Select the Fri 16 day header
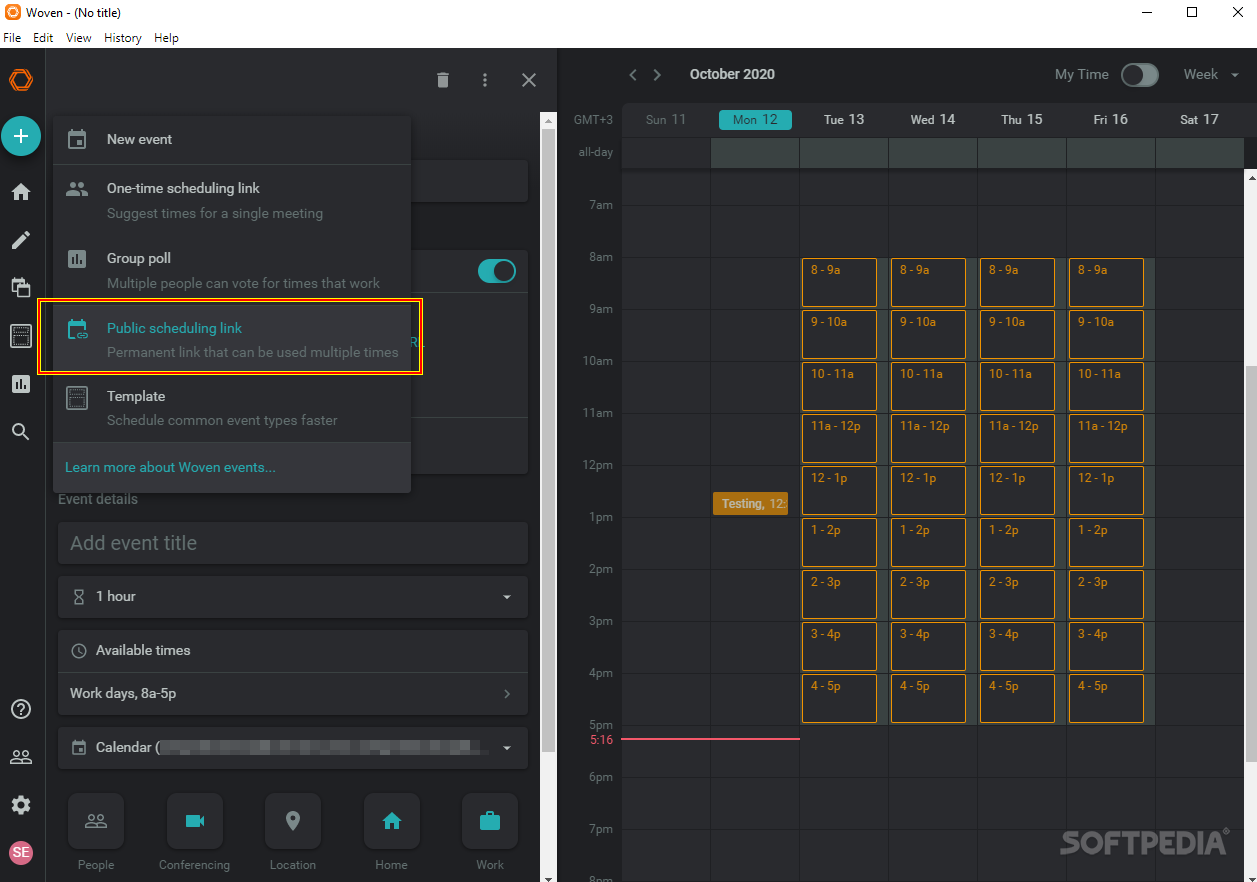The height and width of the screenshot is (882, 1257). pyautogui.click(x=1111, y=120)
